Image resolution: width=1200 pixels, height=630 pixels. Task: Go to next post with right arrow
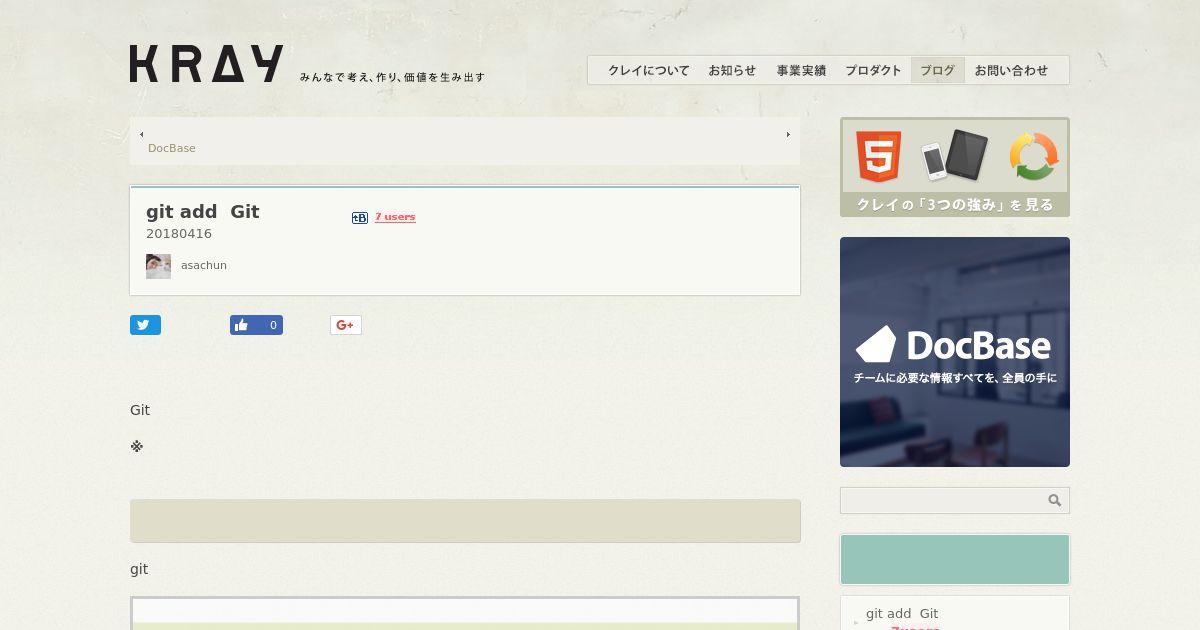(788, 134)
